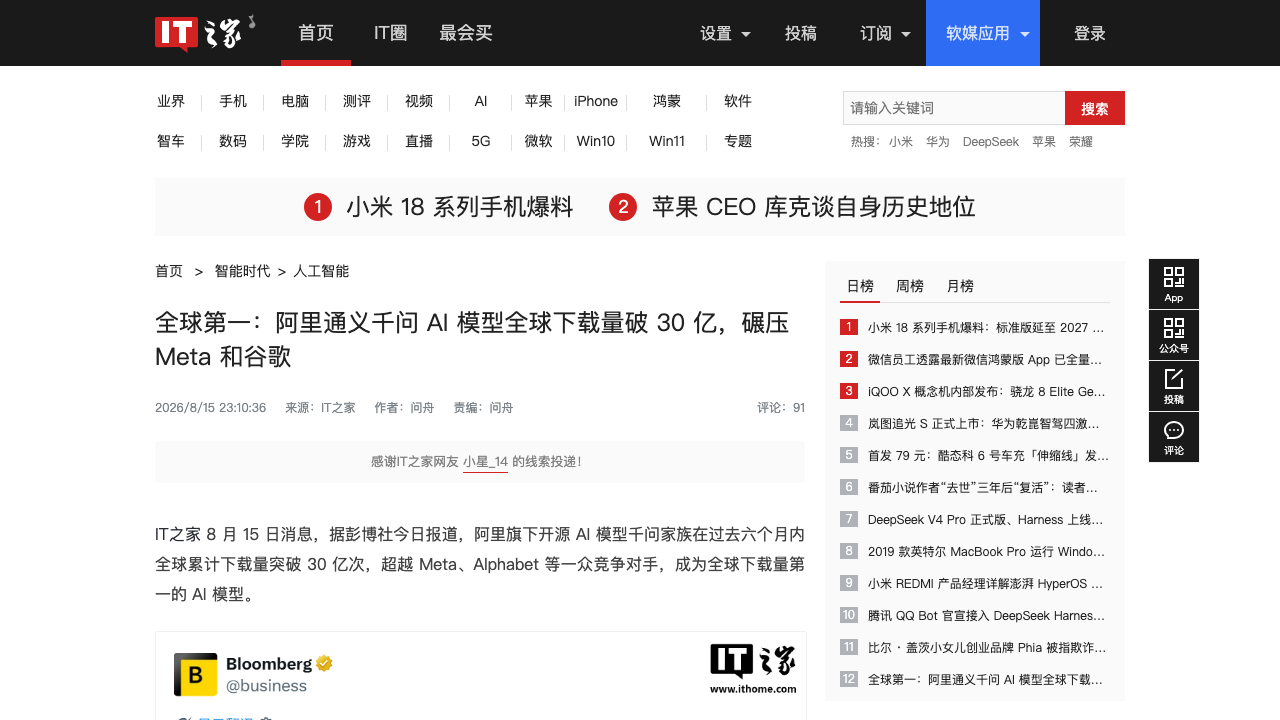Open 最会买 in the top navigation

pos(466,33)
